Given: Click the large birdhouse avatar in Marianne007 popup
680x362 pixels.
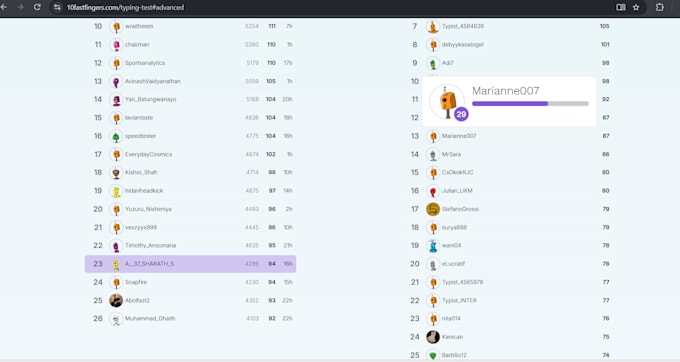Looking at the screenshot, I should pyautogui.click(x=447, y=102).
